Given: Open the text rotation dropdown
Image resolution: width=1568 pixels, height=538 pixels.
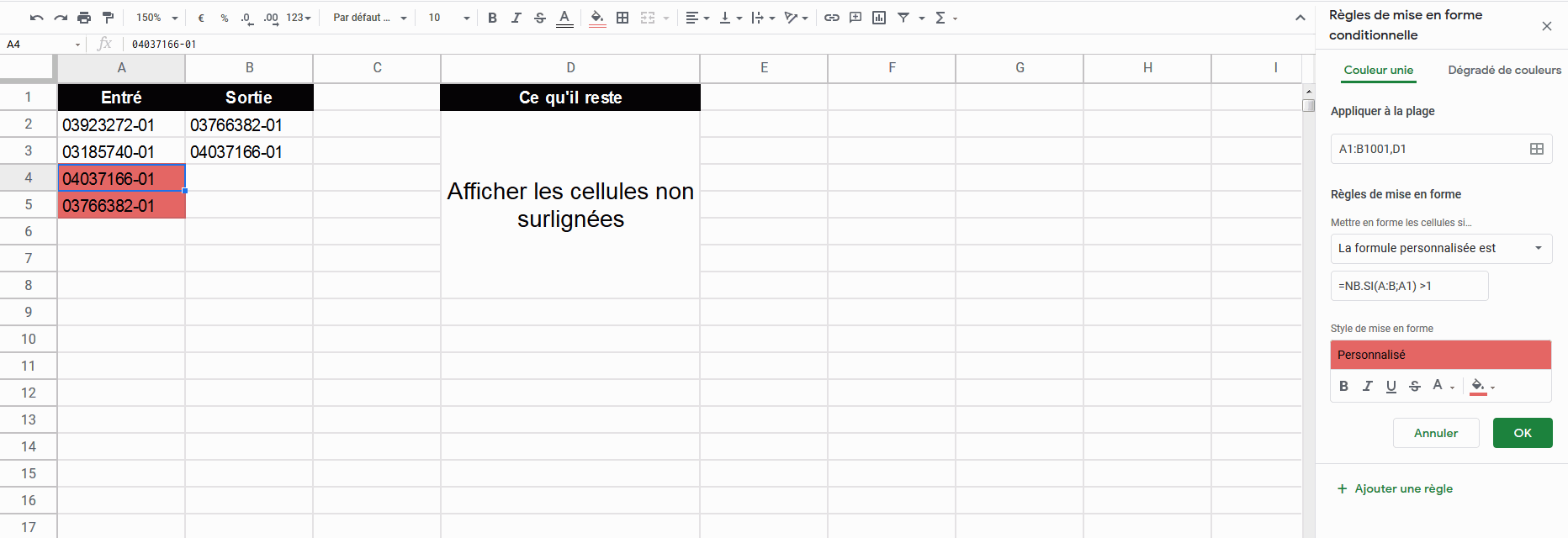Looking at the screenshot, I should coord(796,18).
